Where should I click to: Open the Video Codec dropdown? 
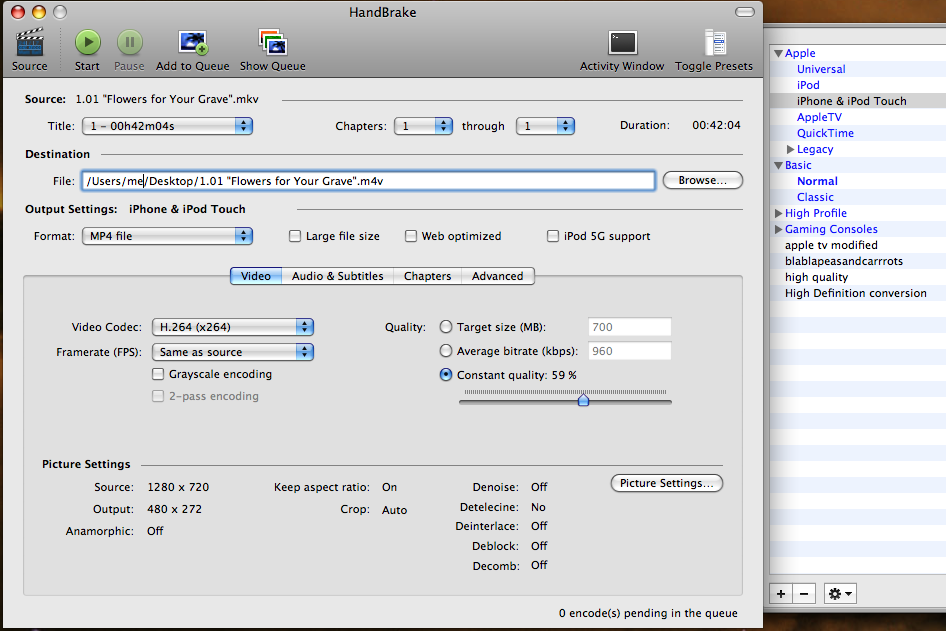[x=232, y=327]
